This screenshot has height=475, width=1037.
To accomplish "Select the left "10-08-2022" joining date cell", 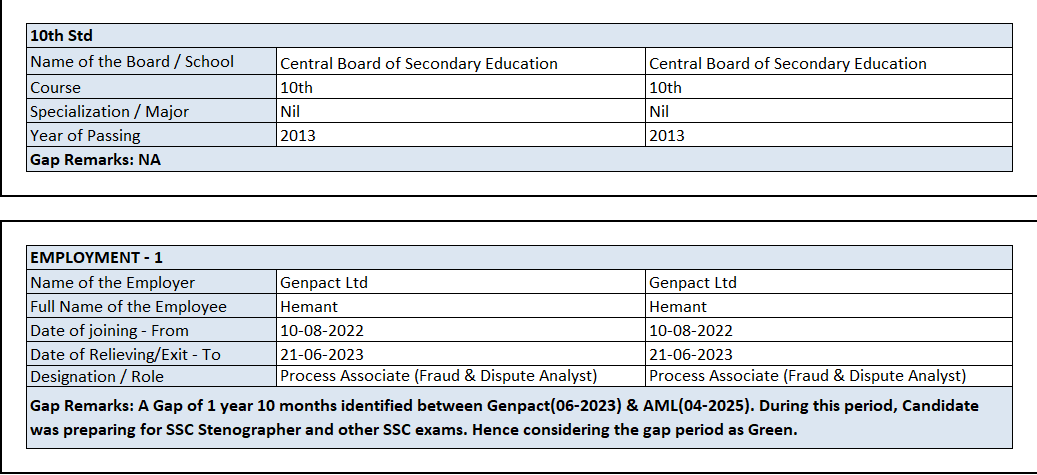I will pos(322,330).
